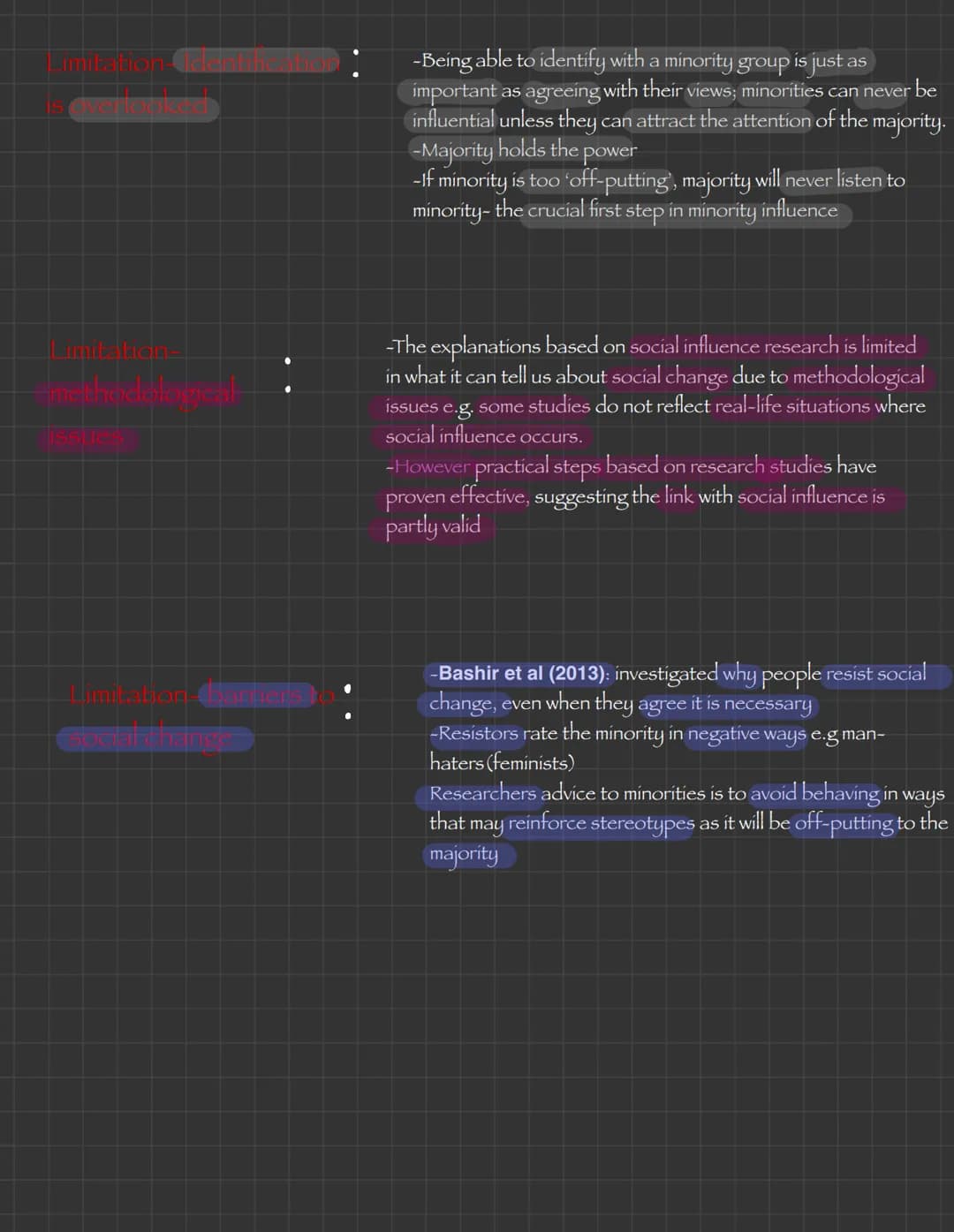The height and width of the screenshot is (1232, 954).
Task: Select the 'Identification' highlighted heading word
Action: 261,62
